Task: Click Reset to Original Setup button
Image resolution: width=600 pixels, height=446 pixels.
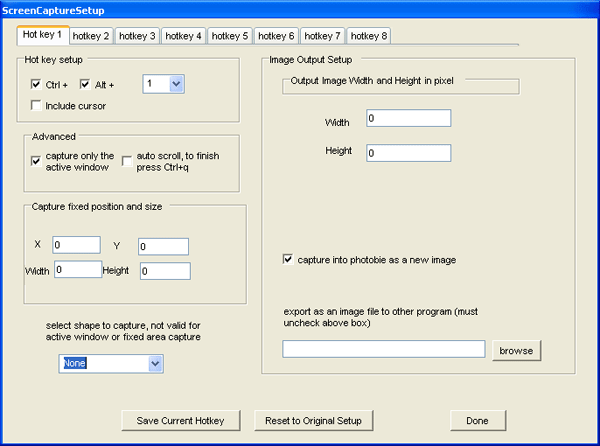Action: [x=314, y=420]
